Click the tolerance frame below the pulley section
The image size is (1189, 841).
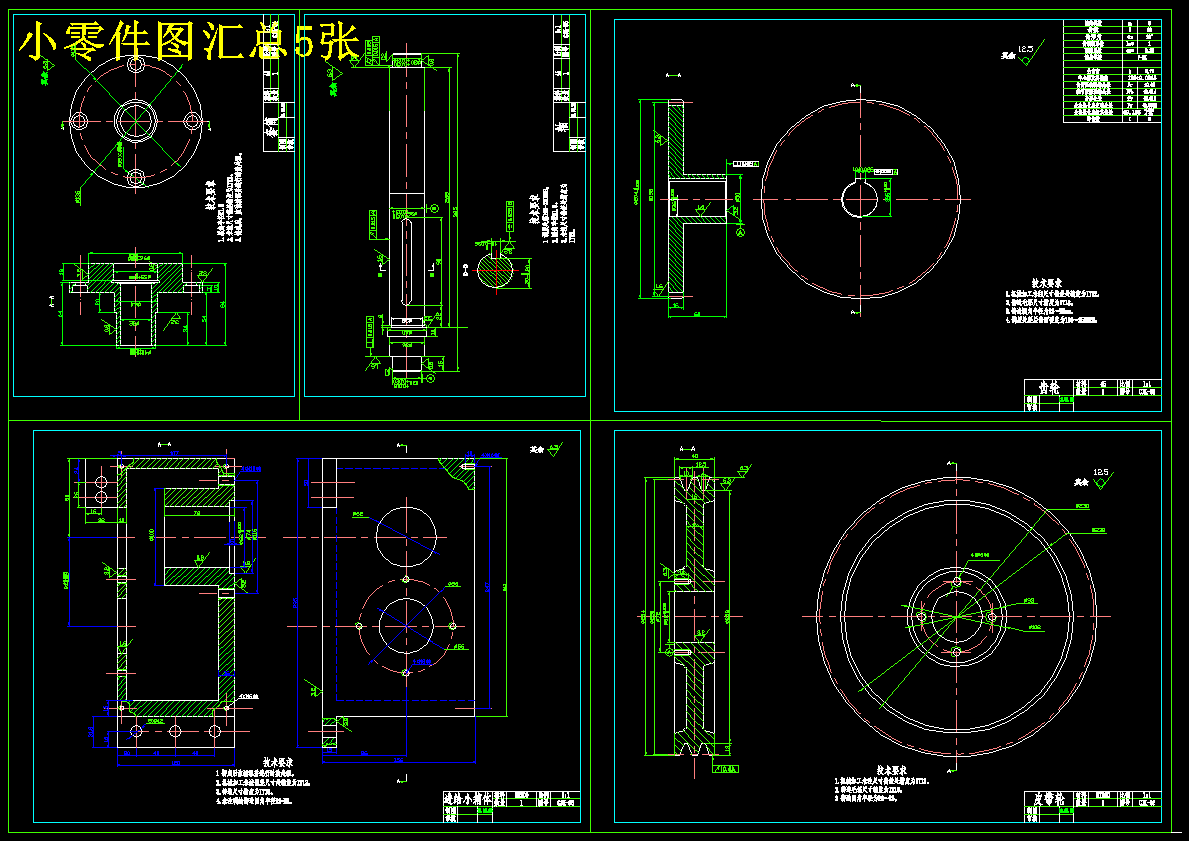(726, 768)
